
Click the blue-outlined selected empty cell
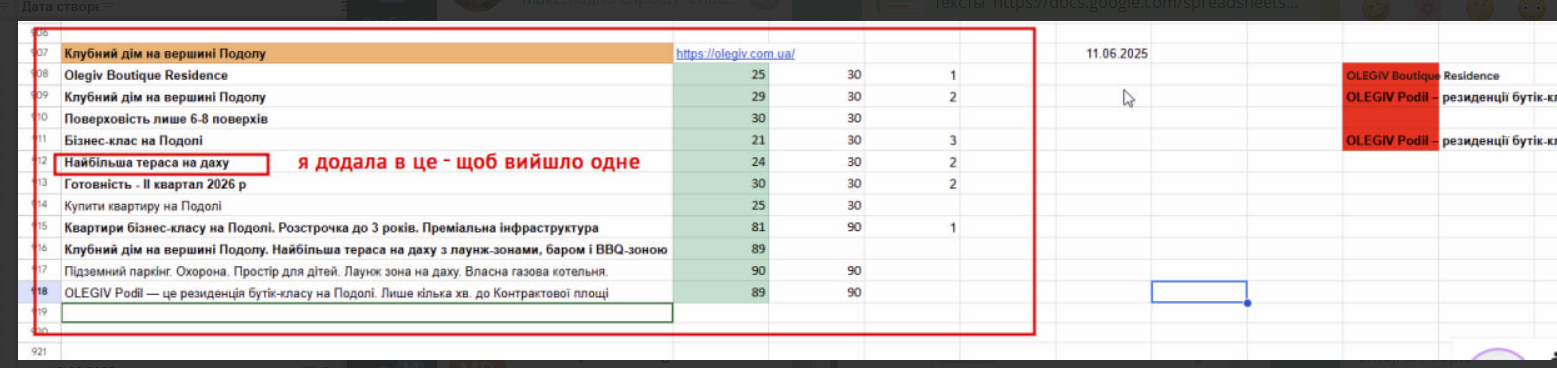pyautogui.click(x=1199, y=292)
